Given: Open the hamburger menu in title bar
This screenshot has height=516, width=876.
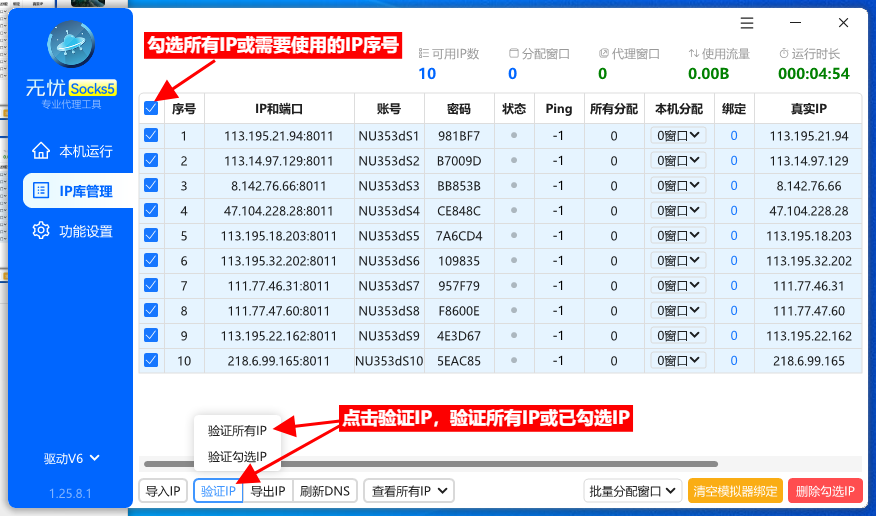Looking at the screenshot, I should (x=747, y=23).
